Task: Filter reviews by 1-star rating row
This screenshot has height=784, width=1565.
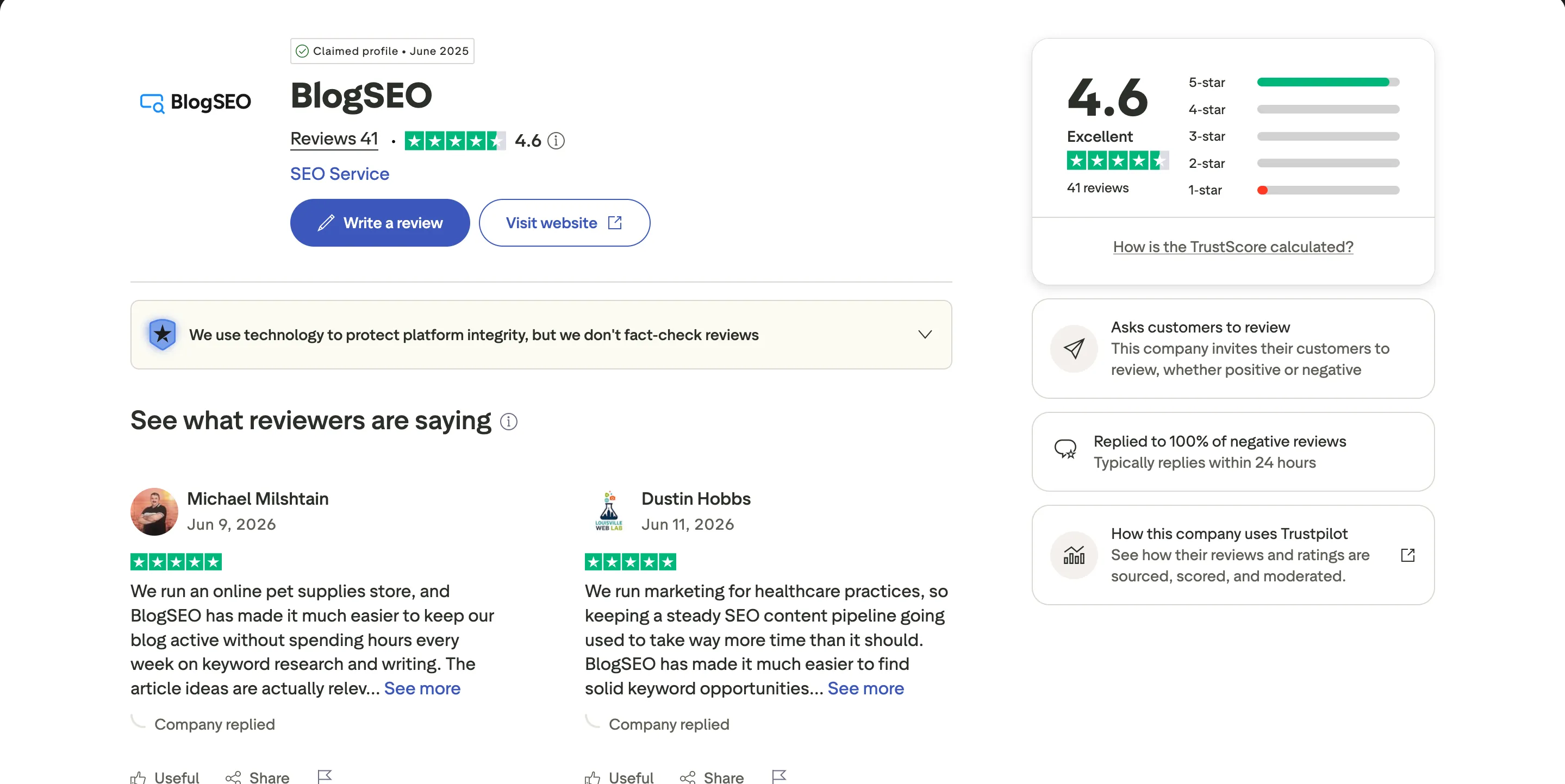Action: point(1294,190)
